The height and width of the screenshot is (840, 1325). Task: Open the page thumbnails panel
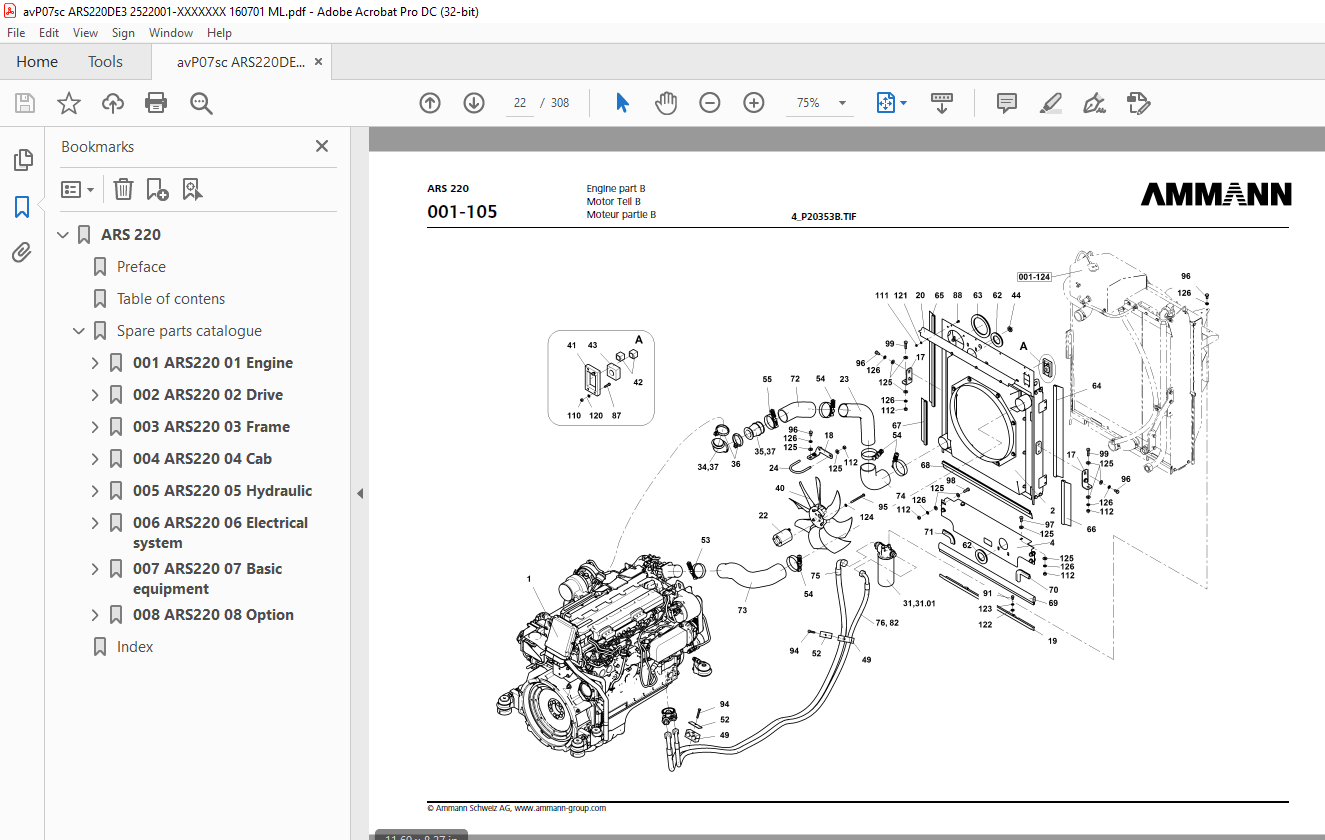(x=22, y=160)
